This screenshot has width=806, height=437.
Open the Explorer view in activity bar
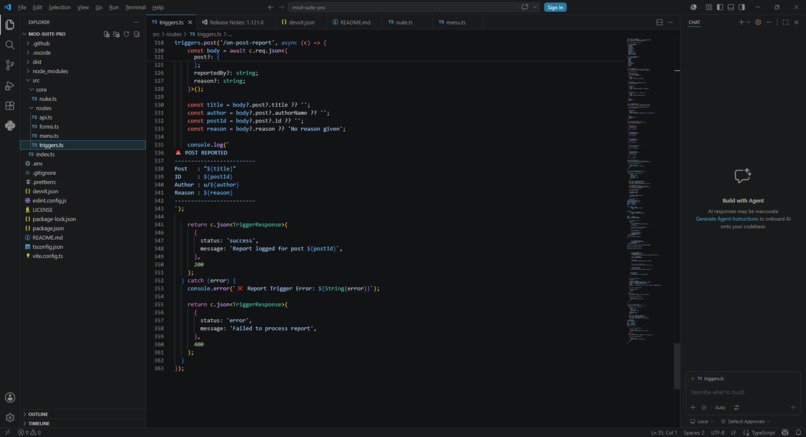[10, 25]
